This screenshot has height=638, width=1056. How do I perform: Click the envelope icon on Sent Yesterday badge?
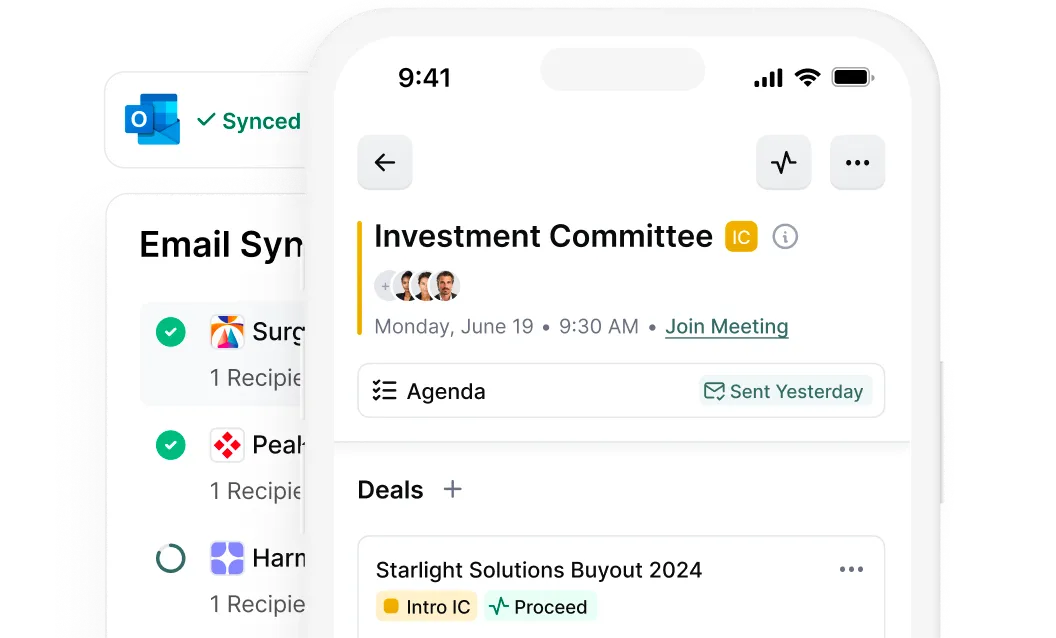pyautogui.click(x=716, y=391)
